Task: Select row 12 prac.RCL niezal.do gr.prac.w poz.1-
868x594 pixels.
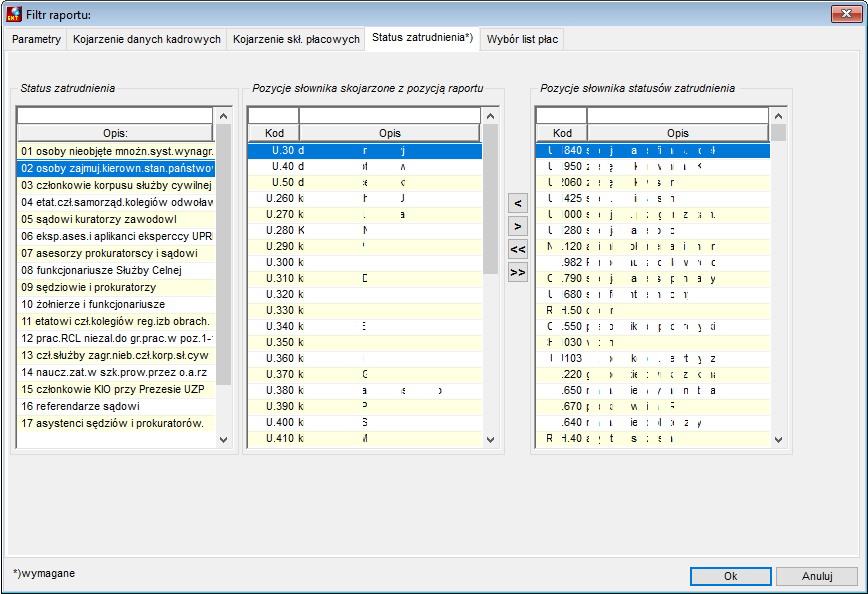Action: 116,338
